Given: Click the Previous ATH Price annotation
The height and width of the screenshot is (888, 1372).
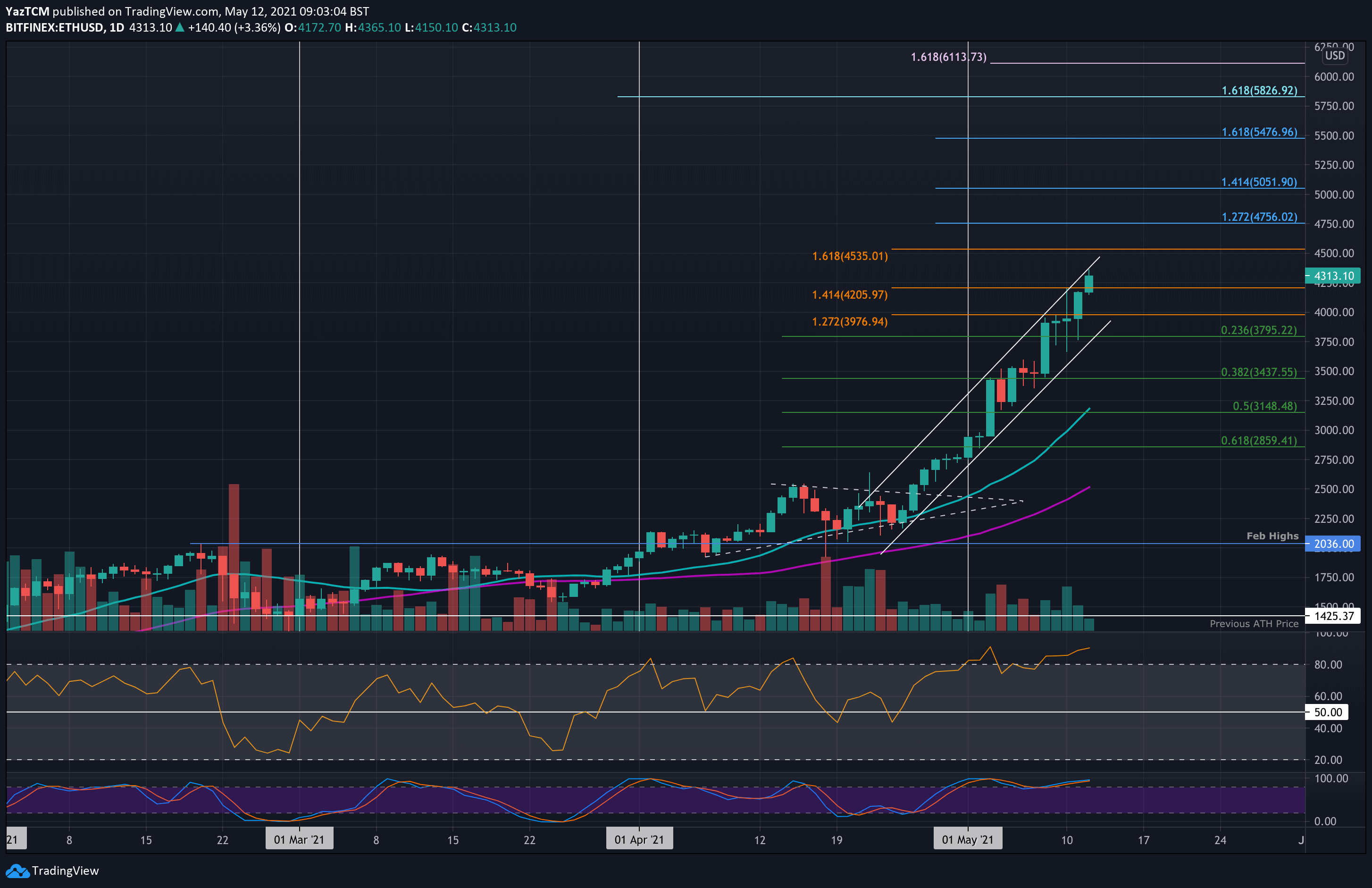Looking at the screenshot, I should tap(1254, 624).
